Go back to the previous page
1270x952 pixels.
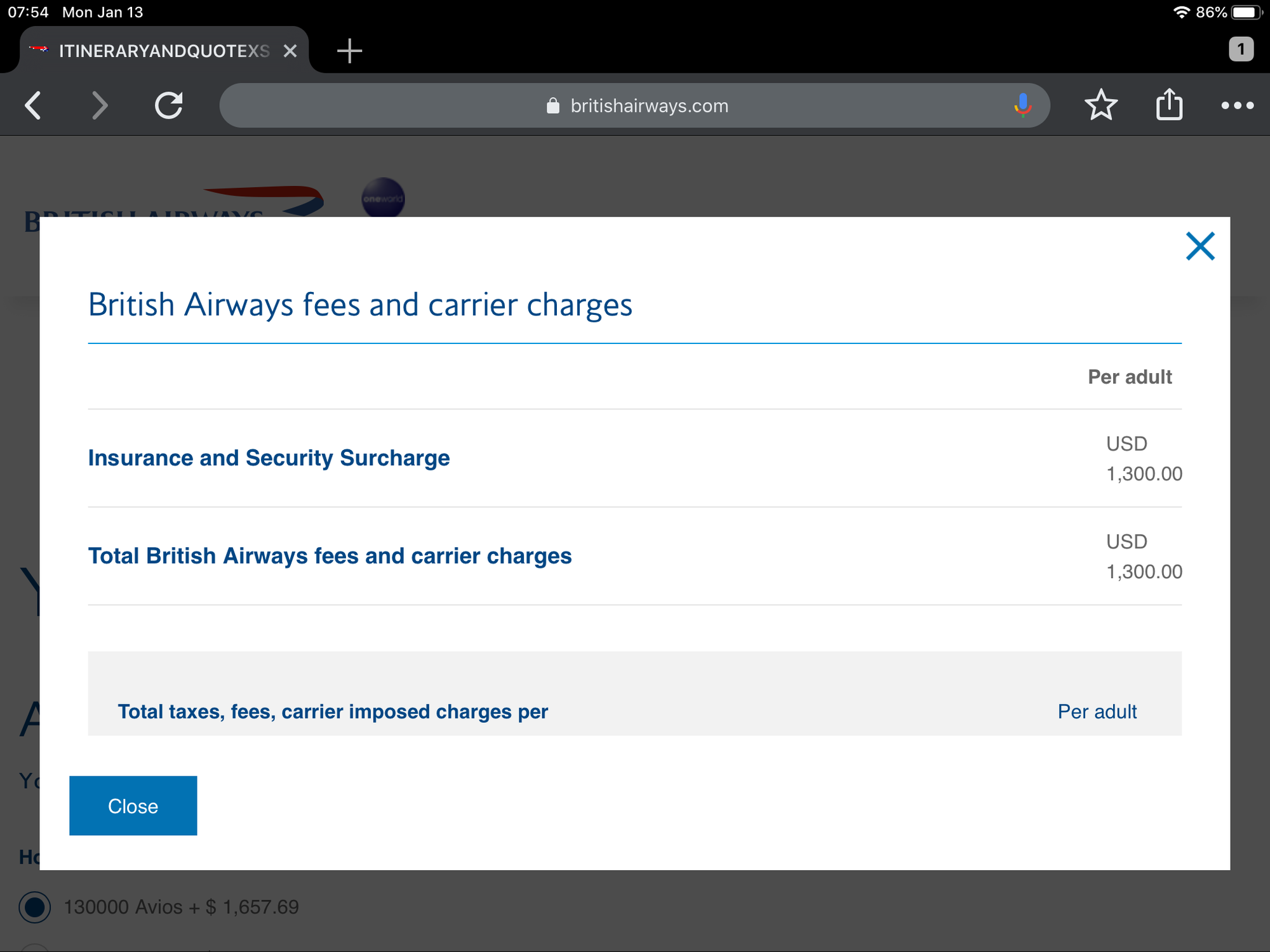point(33,105)
